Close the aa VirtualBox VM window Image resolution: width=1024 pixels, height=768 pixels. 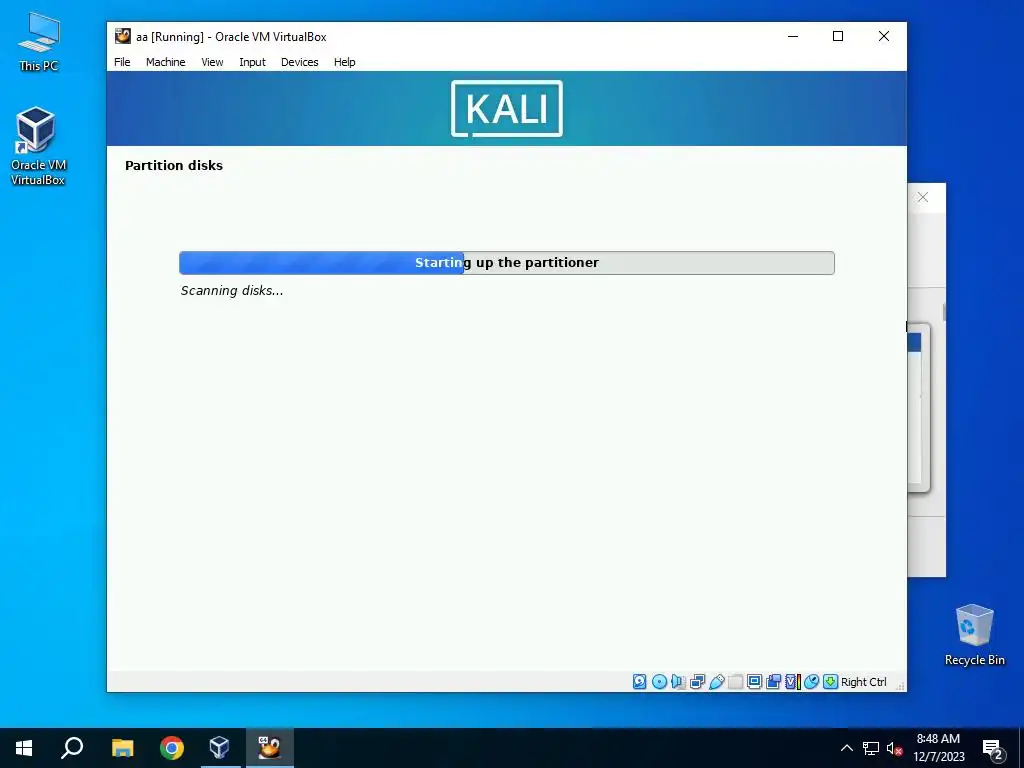(x=884, y=37)
